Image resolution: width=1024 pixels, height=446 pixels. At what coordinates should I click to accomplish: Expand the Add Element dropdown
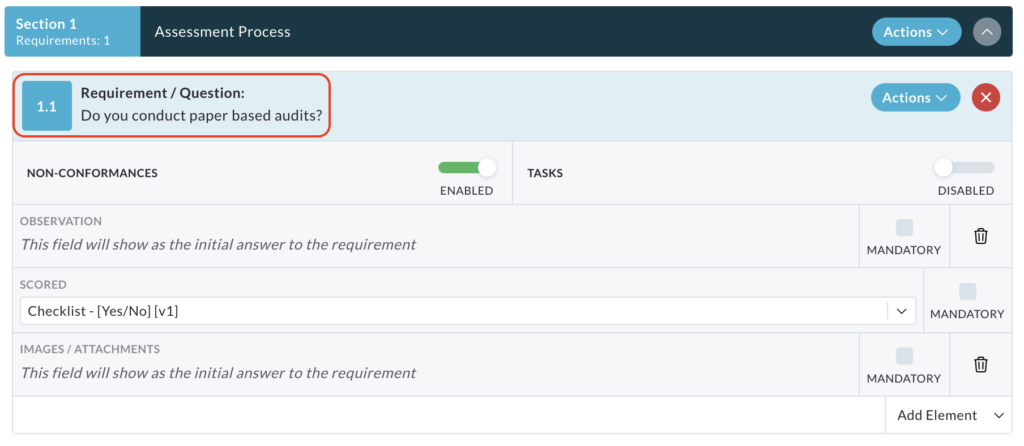(949, 415)
